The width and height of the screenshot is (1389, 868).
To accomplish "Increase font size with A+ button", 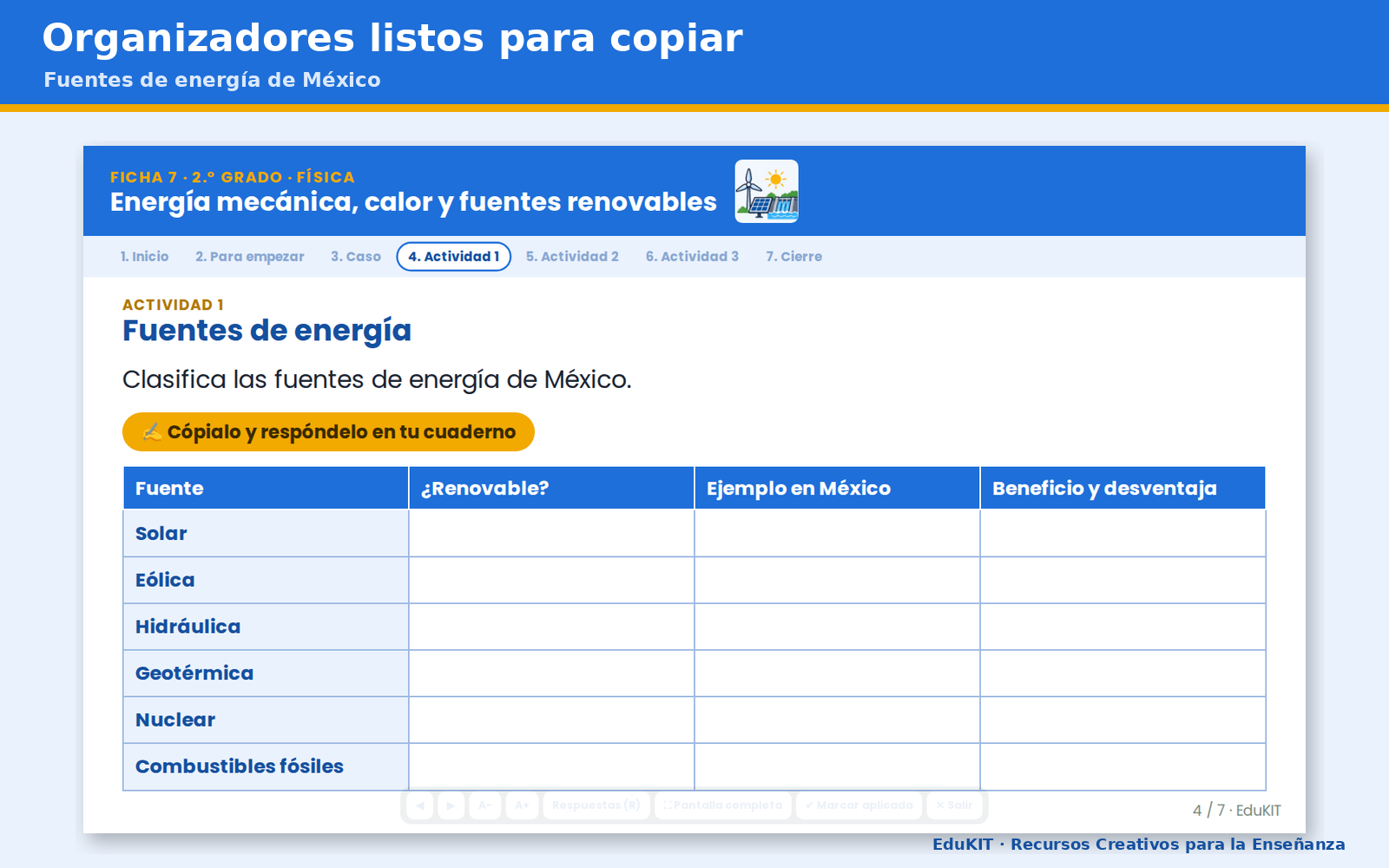I will pos(522,806).
